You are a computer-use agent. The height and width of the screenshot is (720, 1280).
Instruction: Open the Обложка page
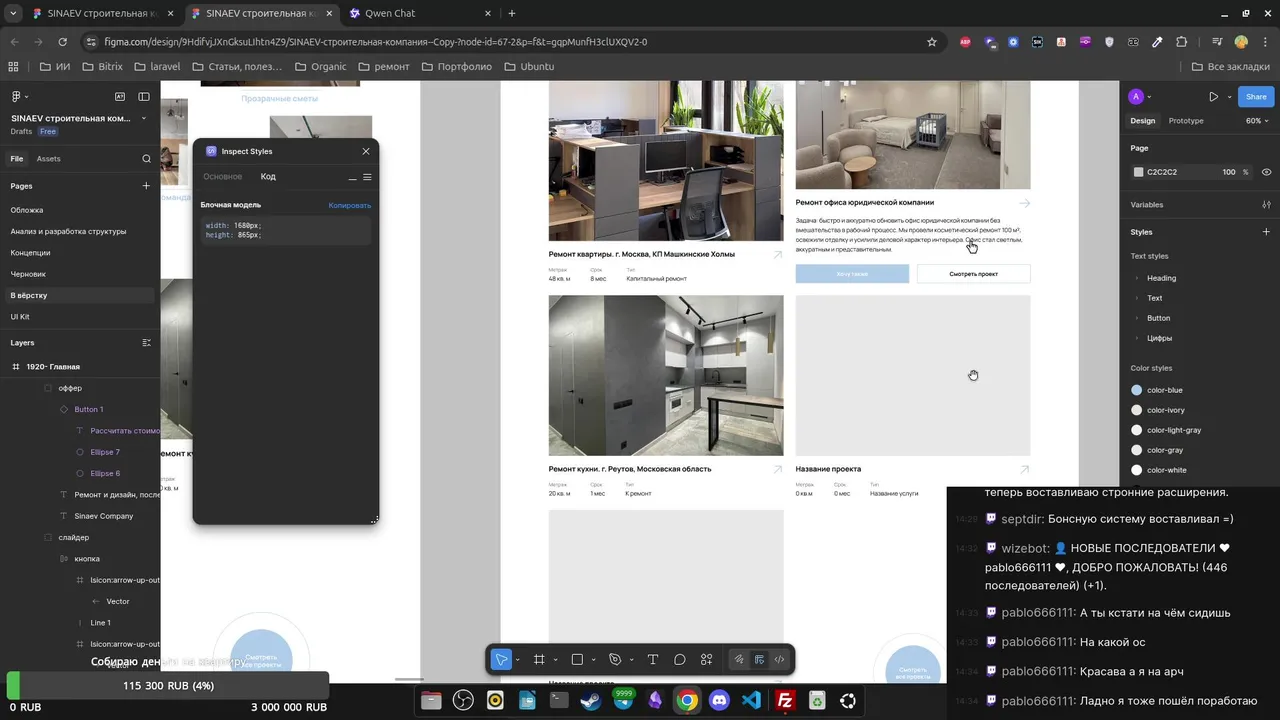tap(27, 210)
